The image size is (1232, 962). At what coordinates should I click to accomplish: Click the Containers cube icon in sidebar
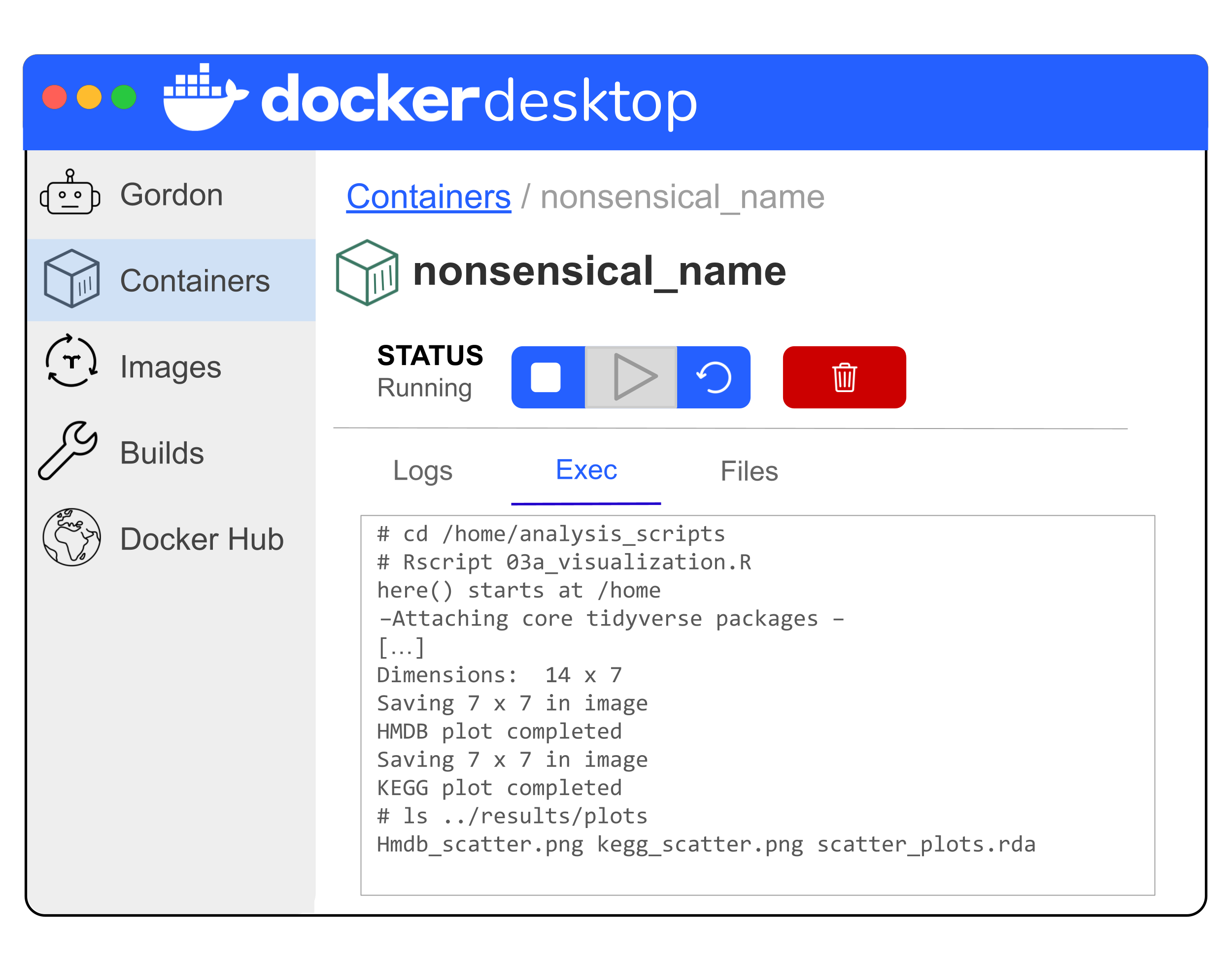[71, 279]
